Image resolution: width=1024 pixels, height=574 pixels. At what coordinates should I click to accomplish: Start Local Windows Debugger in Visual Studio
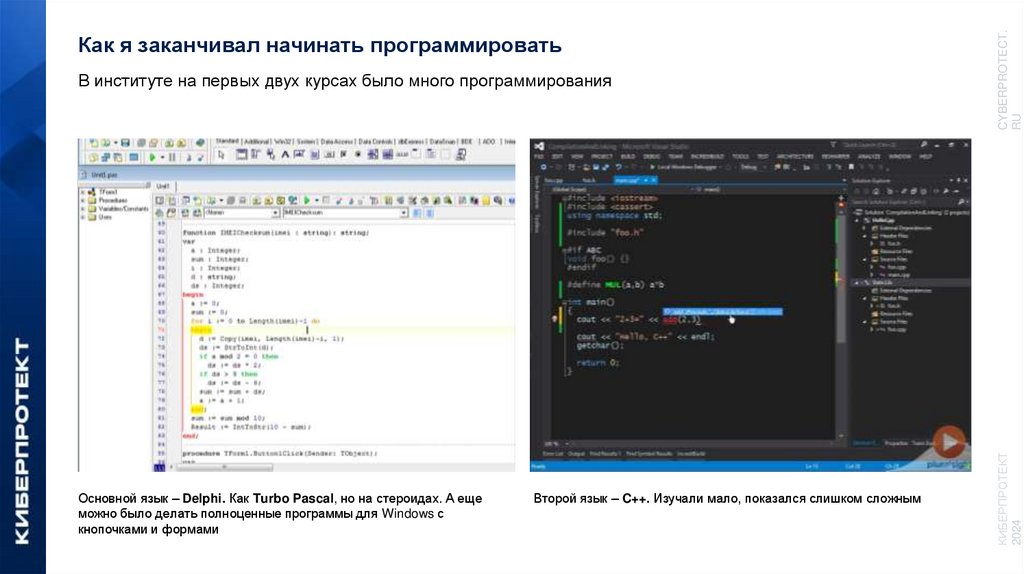(682, 167)
